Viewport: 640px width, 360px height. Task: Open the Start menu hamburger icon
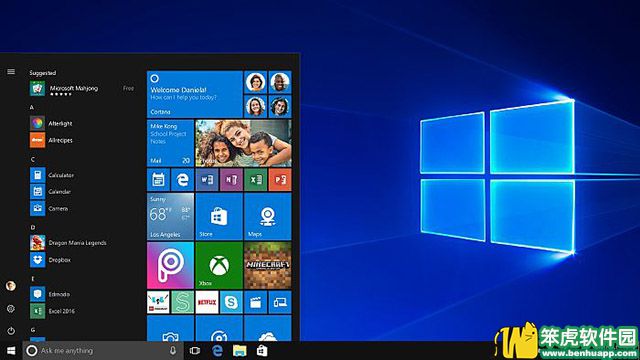click(x=11, y=72)
